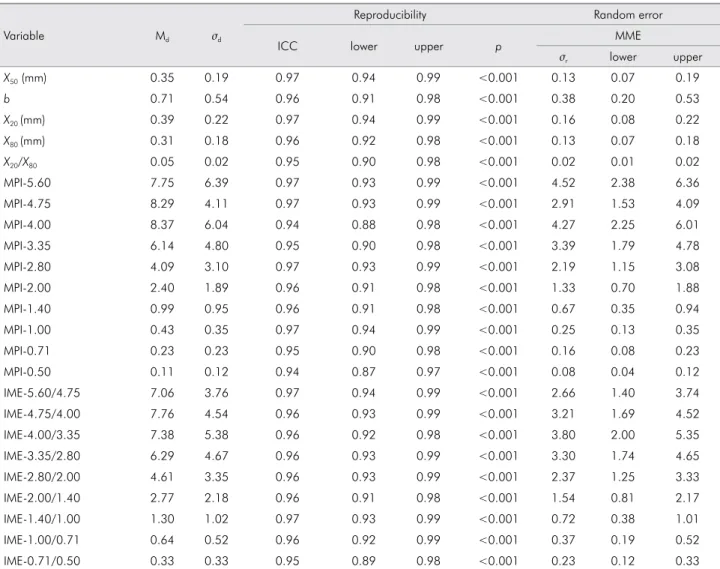
Task: Click the p value in the X50 row
Action: (x=498, y=78)
